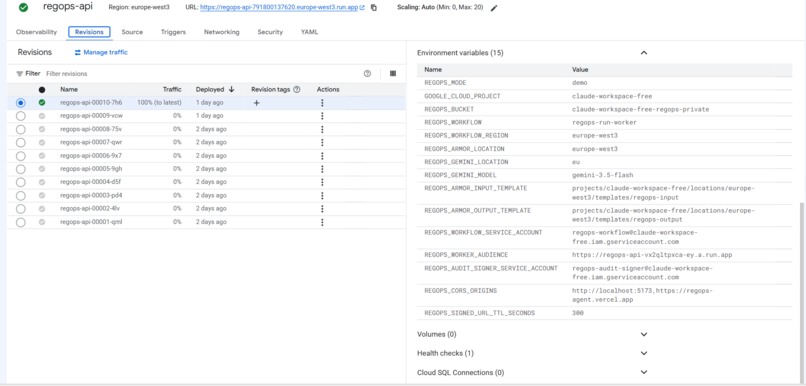Select radio for regops-api-00007-qwr
This screenshot has width=806, height=386.
tap(21, 142)
